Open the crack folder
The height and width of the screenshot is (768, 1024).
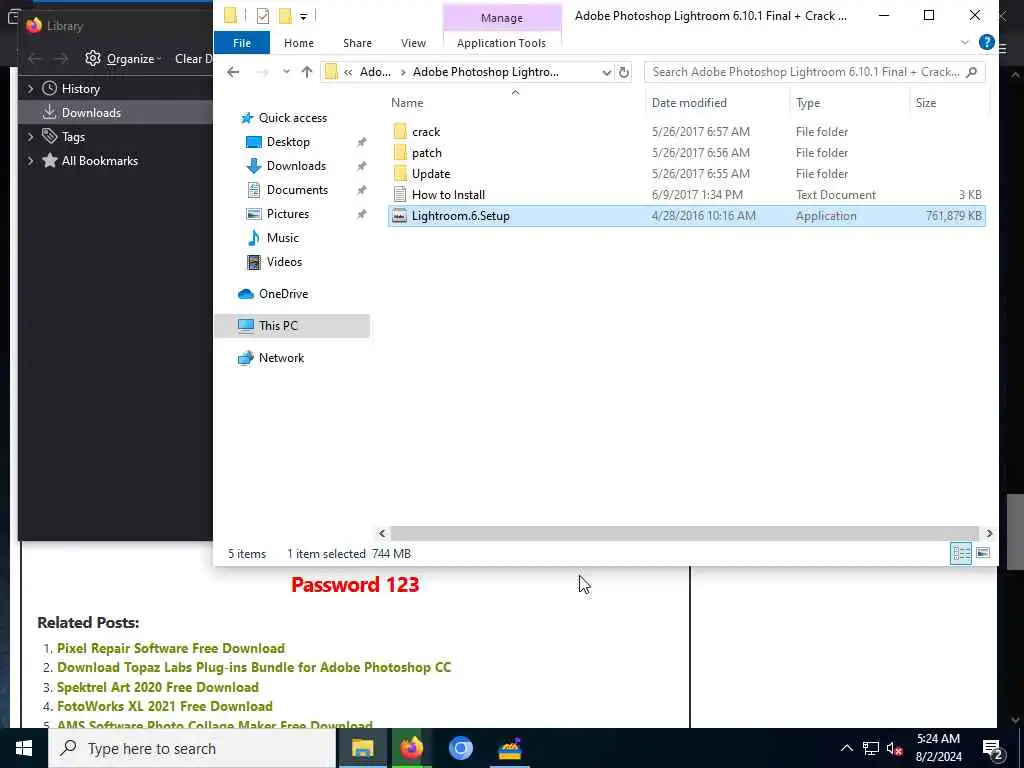coord(426,132)
